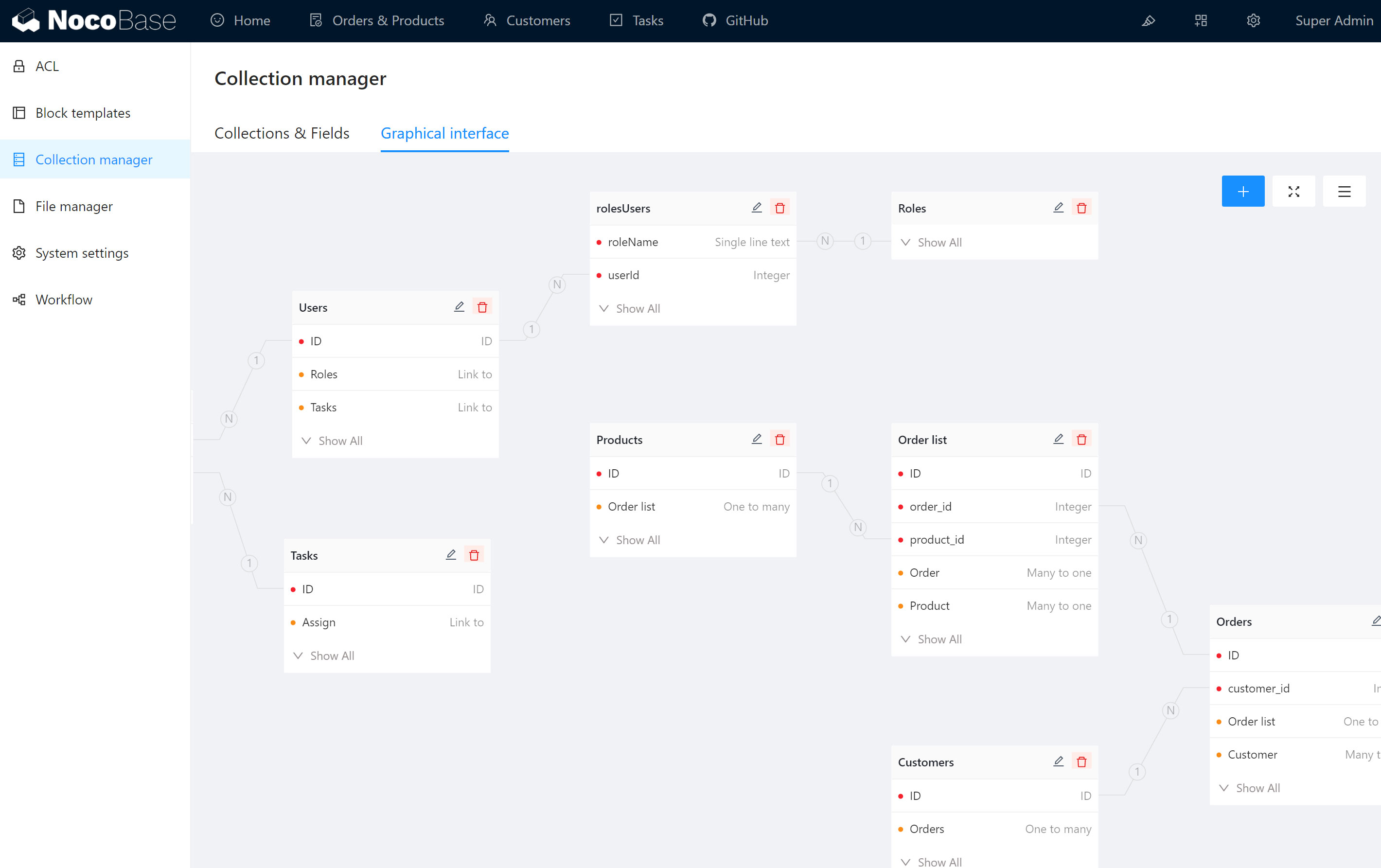1381x868 pixels.
Task: Click edit pencil on Products collection
Action: point(757,439)
